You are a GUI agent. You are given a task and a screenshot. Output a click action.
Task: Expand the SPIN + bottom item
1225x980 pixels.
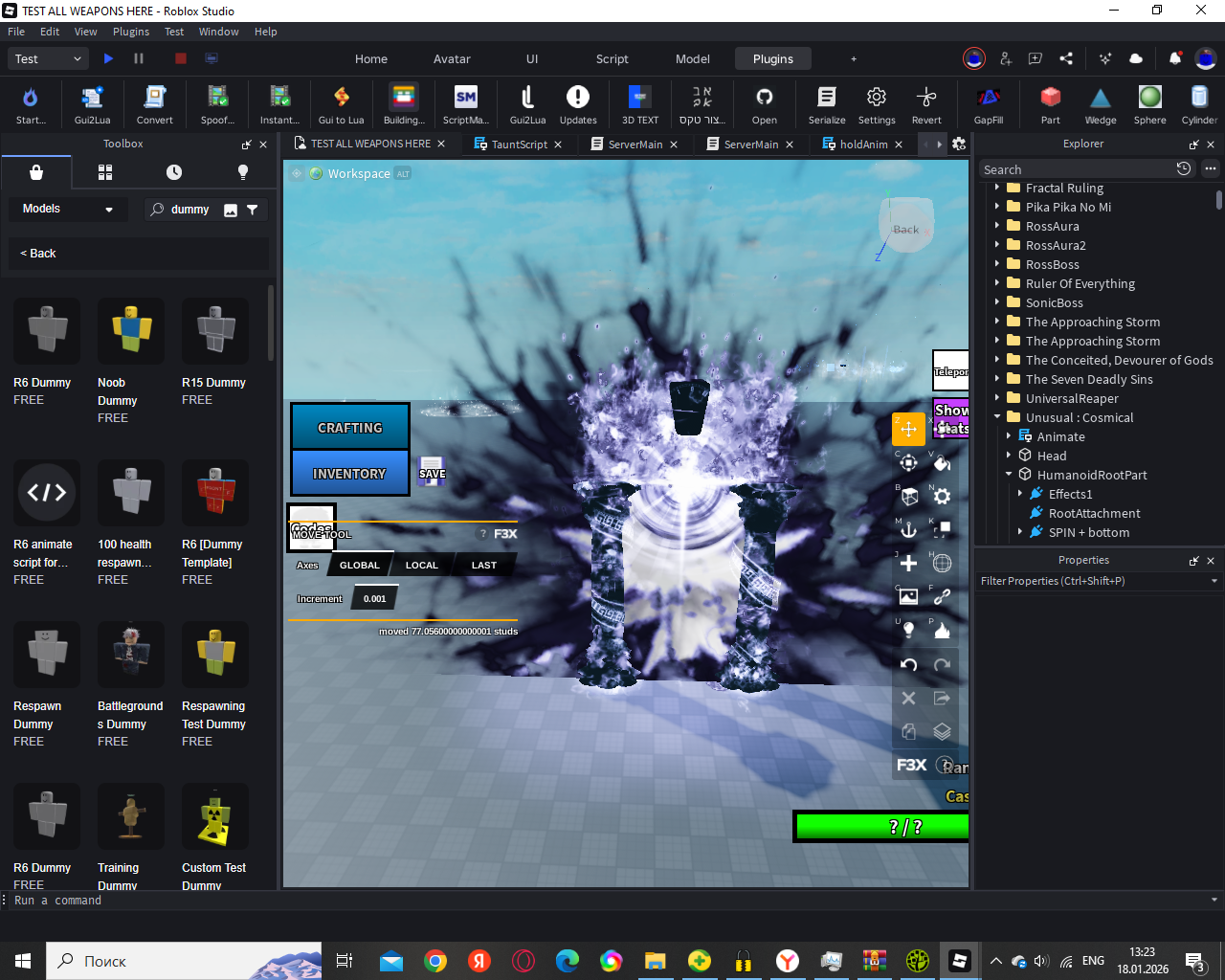tap(1020, 532)
